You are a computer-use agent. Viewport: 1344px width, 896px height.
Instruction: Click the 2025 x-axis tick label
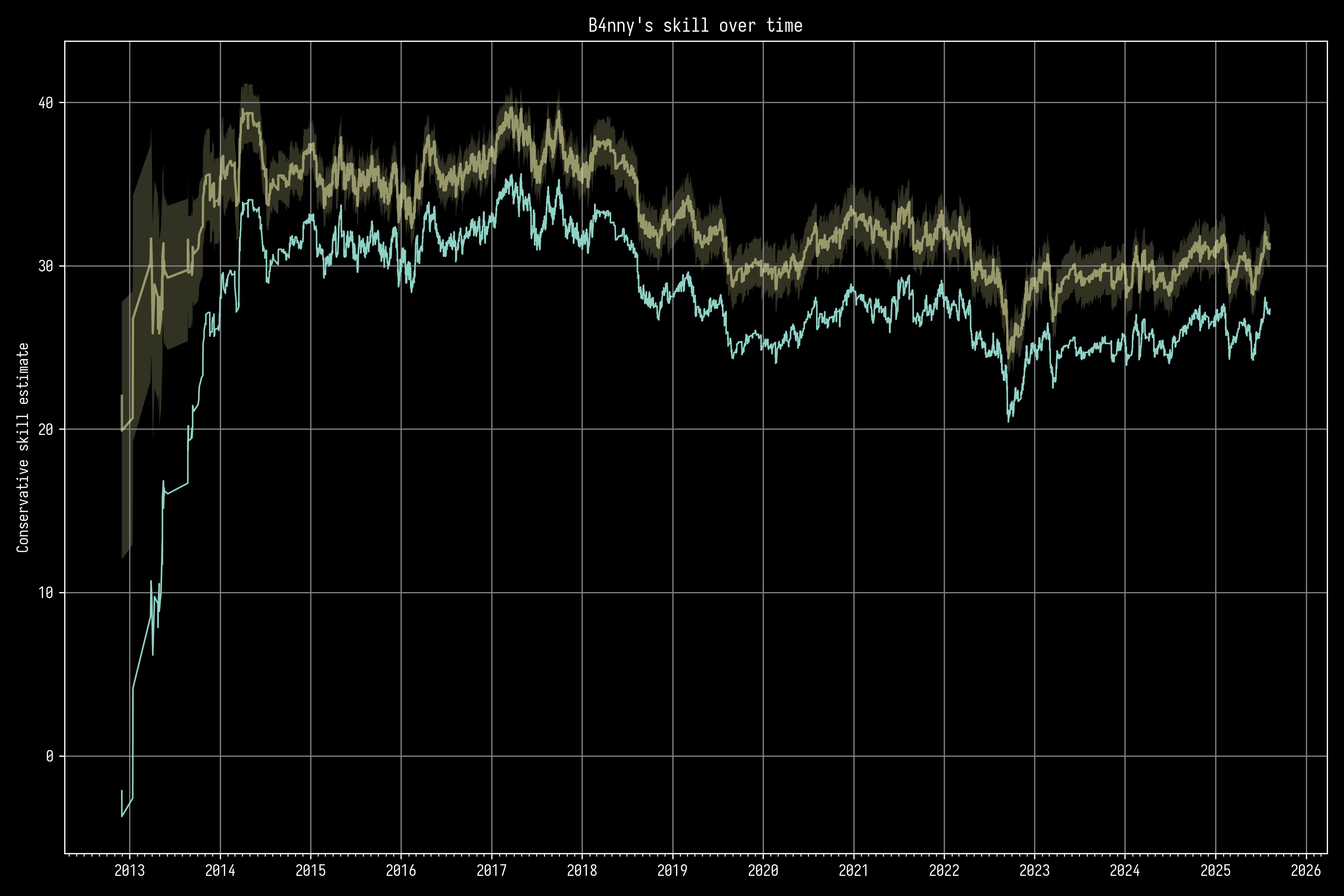[x=1216, y=870]
